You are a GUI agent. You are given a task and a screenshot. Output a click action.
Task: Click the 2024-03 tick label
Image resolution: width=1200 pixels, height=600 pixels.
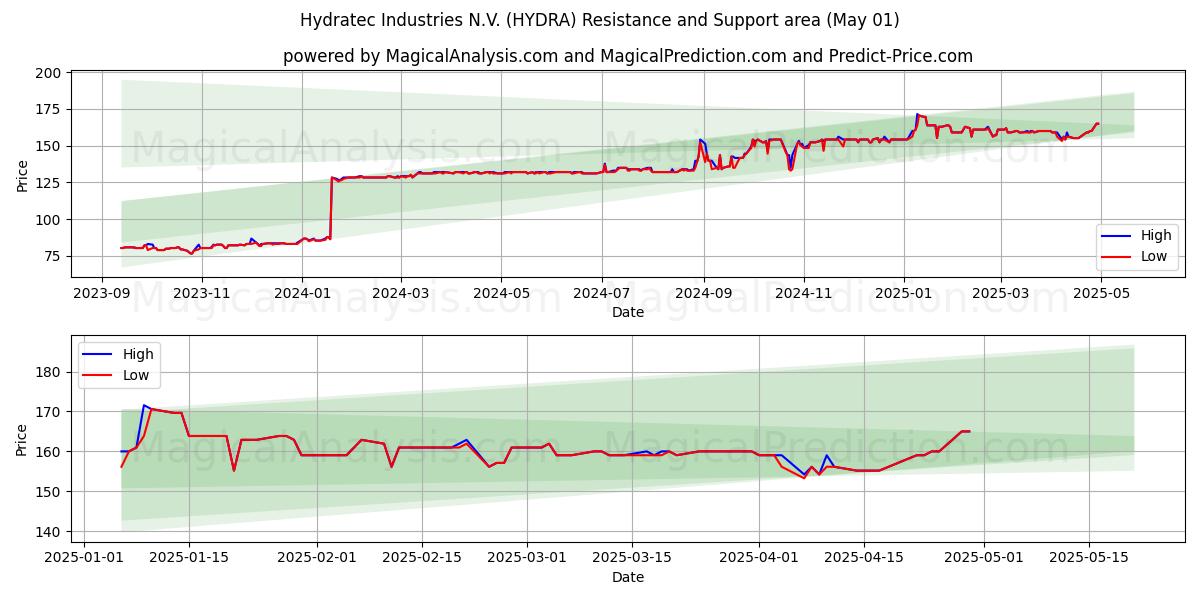coord(401,293)
